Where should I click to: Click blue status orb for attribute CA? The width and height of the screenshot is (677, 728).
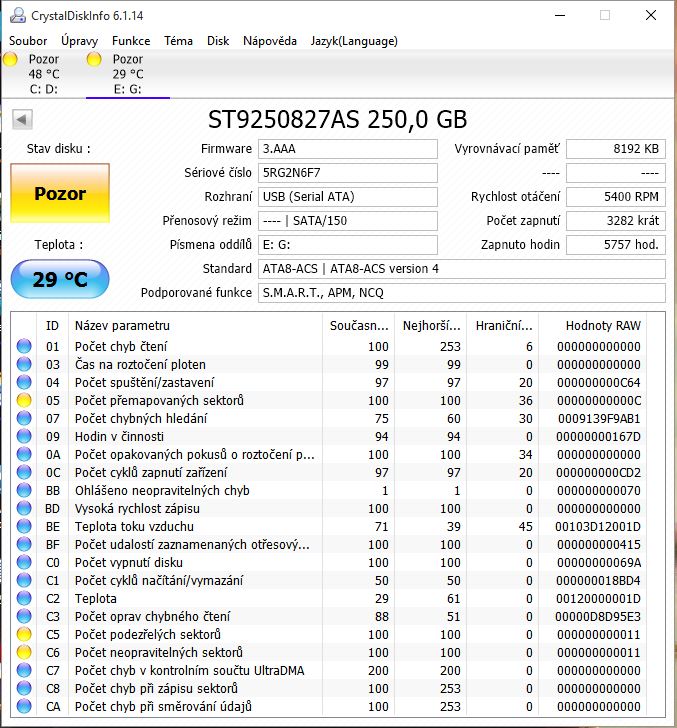click(24, 706)
